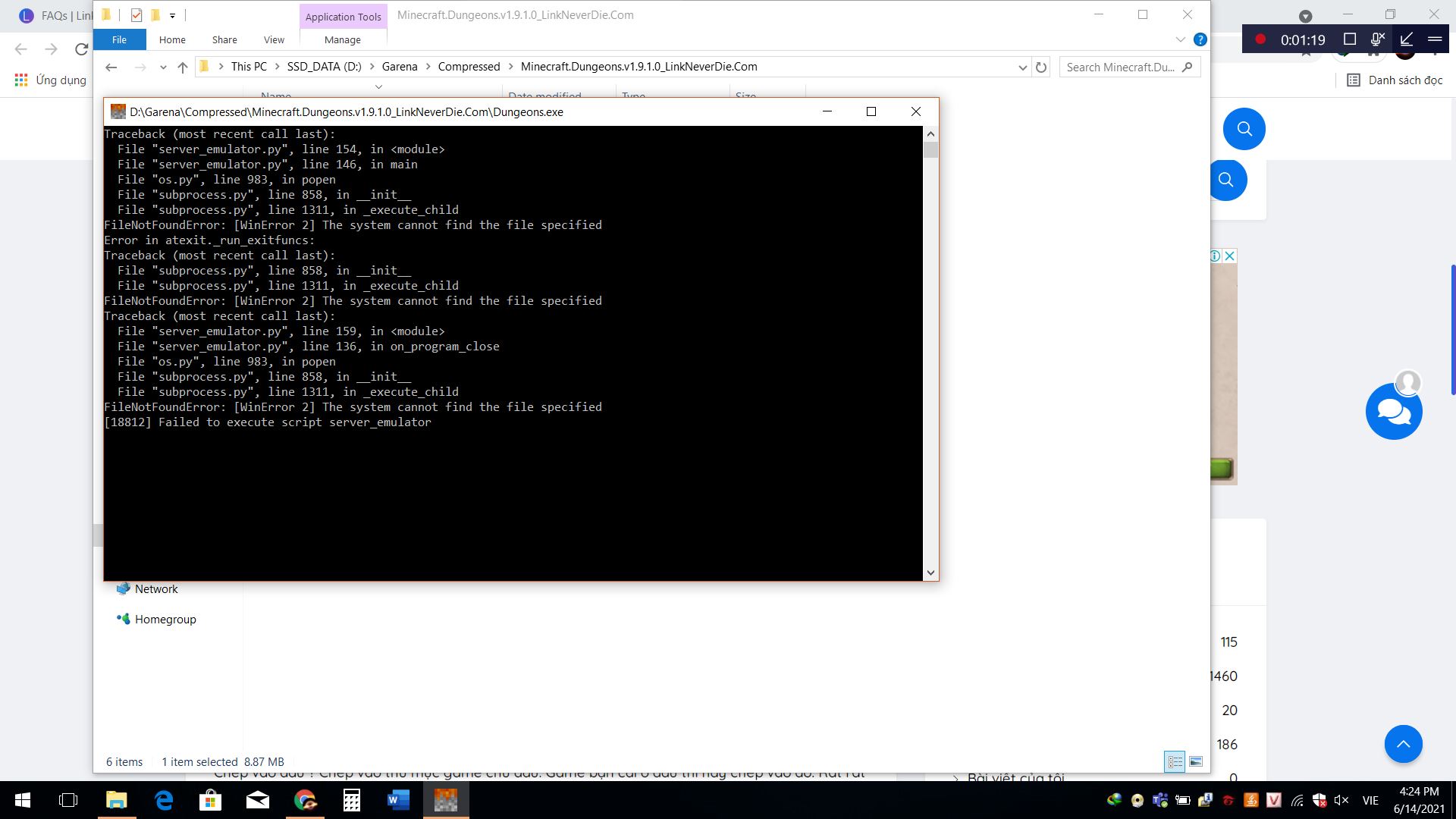Screen dimensions: 1456x819
Task: Select the Share ribbon tab
Action: coord(224,40)
